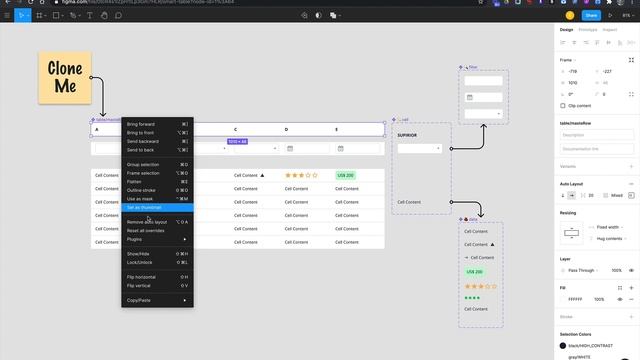Toggle the Clip content checkbox
This screenshot has width=640, height=360.
coord(563,106)
